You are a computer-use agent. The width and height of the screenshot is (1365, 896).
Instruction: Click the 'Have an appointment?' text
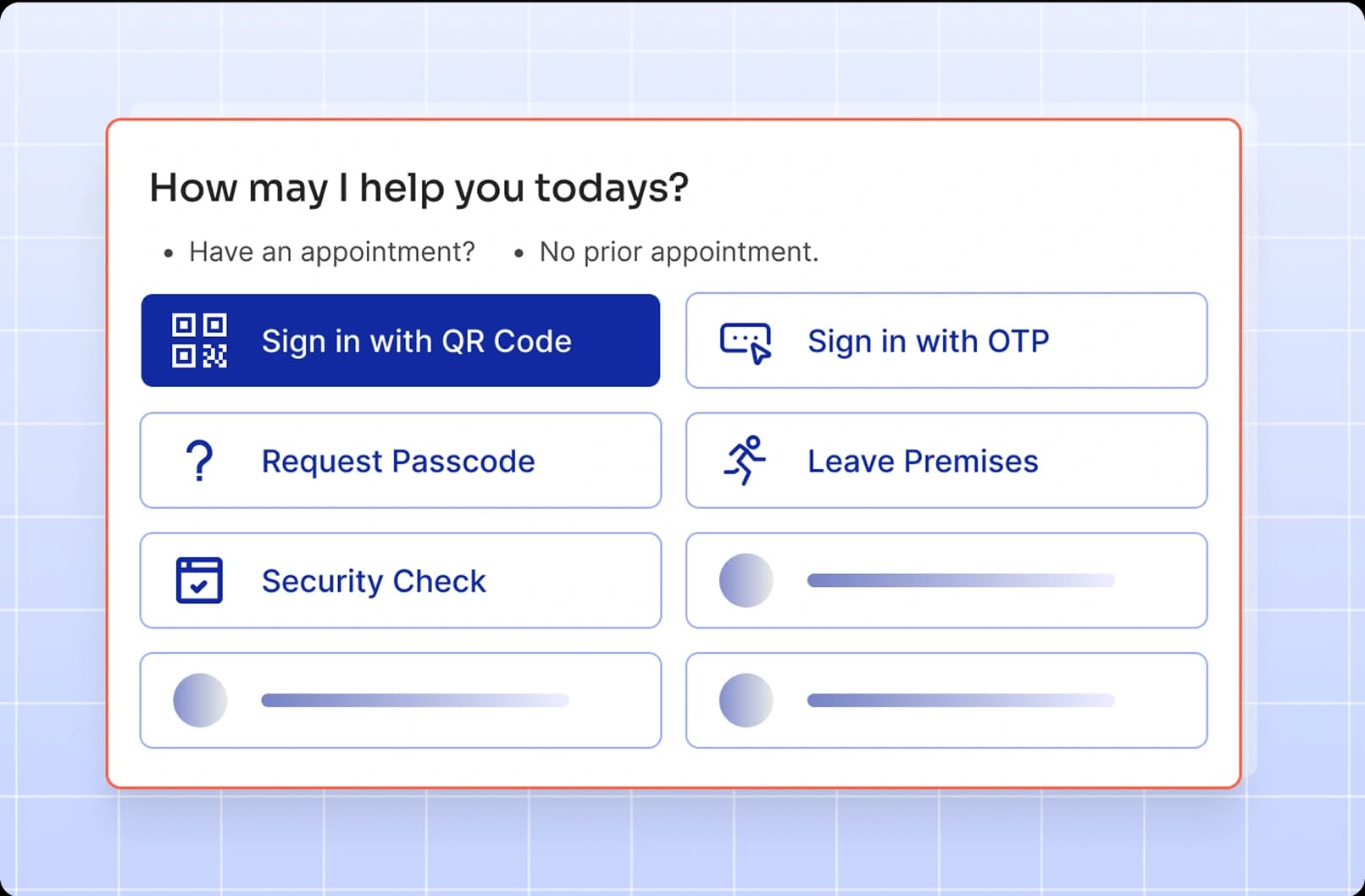click(331, 252)
